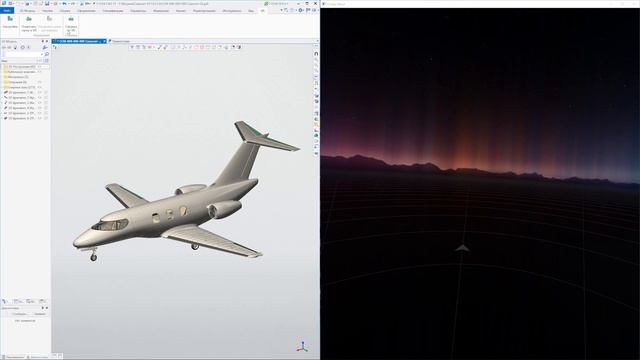Pin the 3D model tree panel
This screenshot has width=640, height=360.
point(42,41)
